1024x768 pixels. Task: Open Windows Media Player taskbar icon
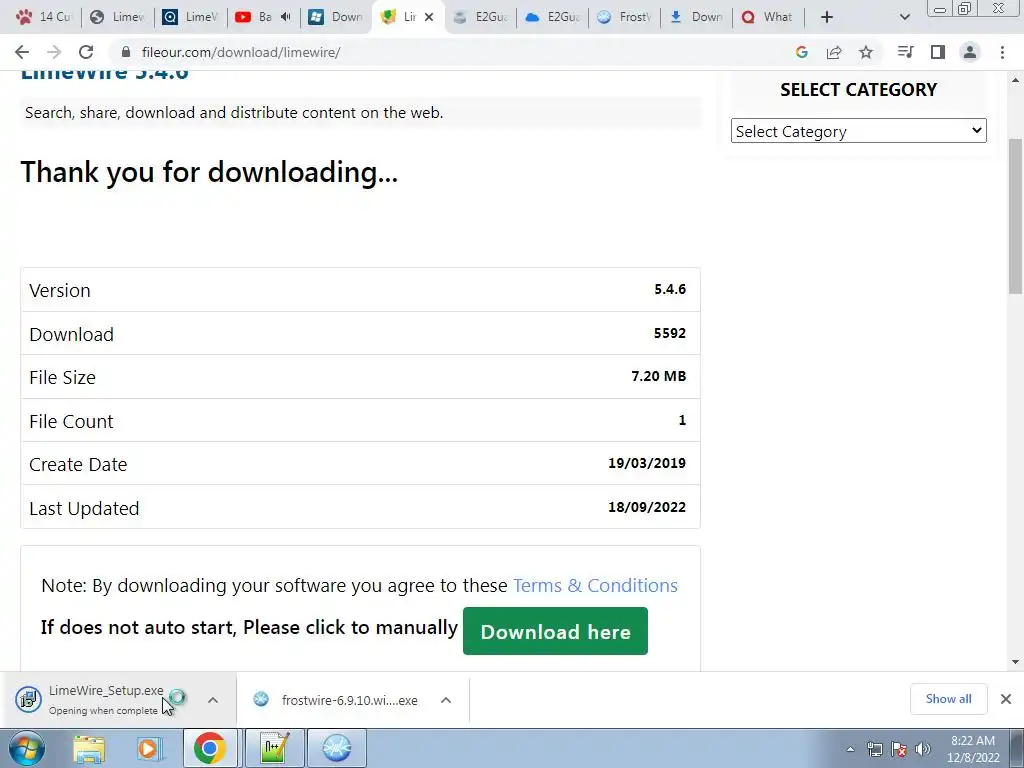point(148,748)
